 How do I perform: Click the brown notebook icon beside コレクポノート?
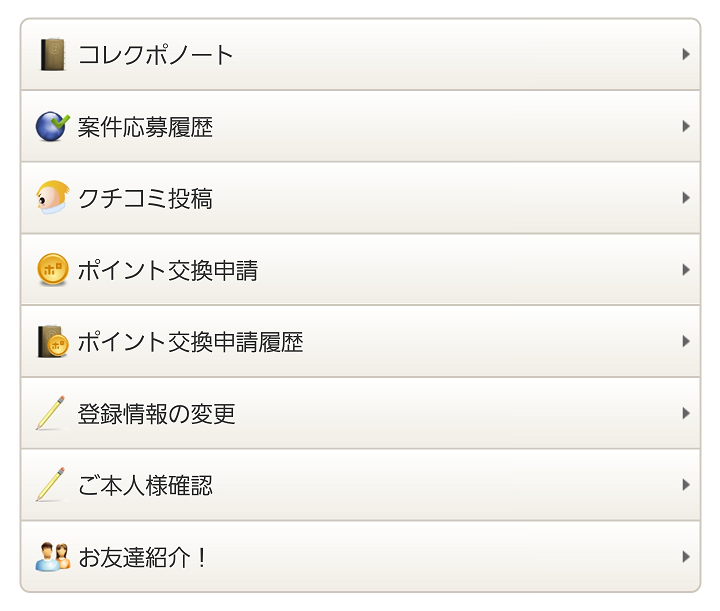coord(53,55)
